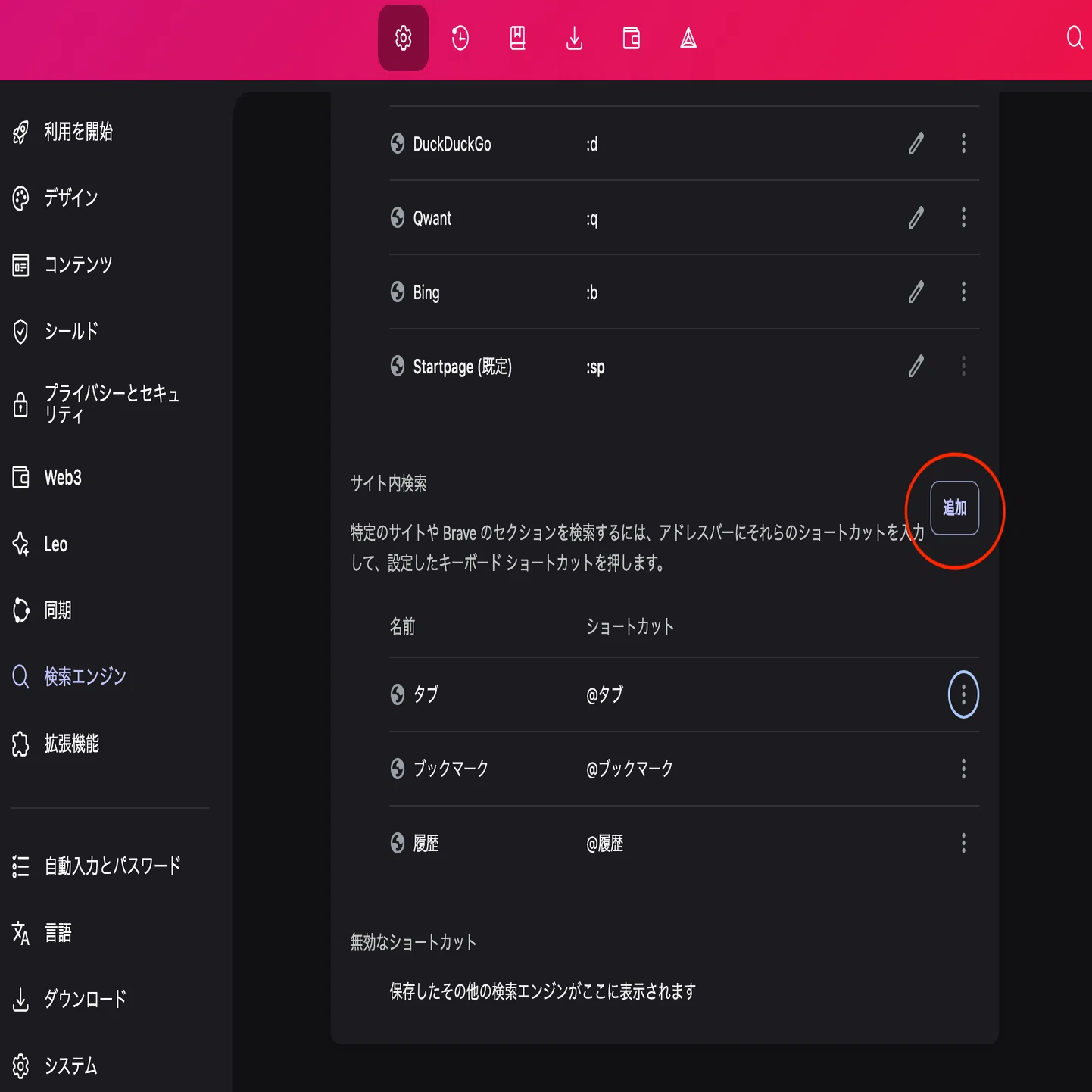Open the Downloads arrow icon in top toolbar
1092x1092 pixels.
click(x=574, y=38)
